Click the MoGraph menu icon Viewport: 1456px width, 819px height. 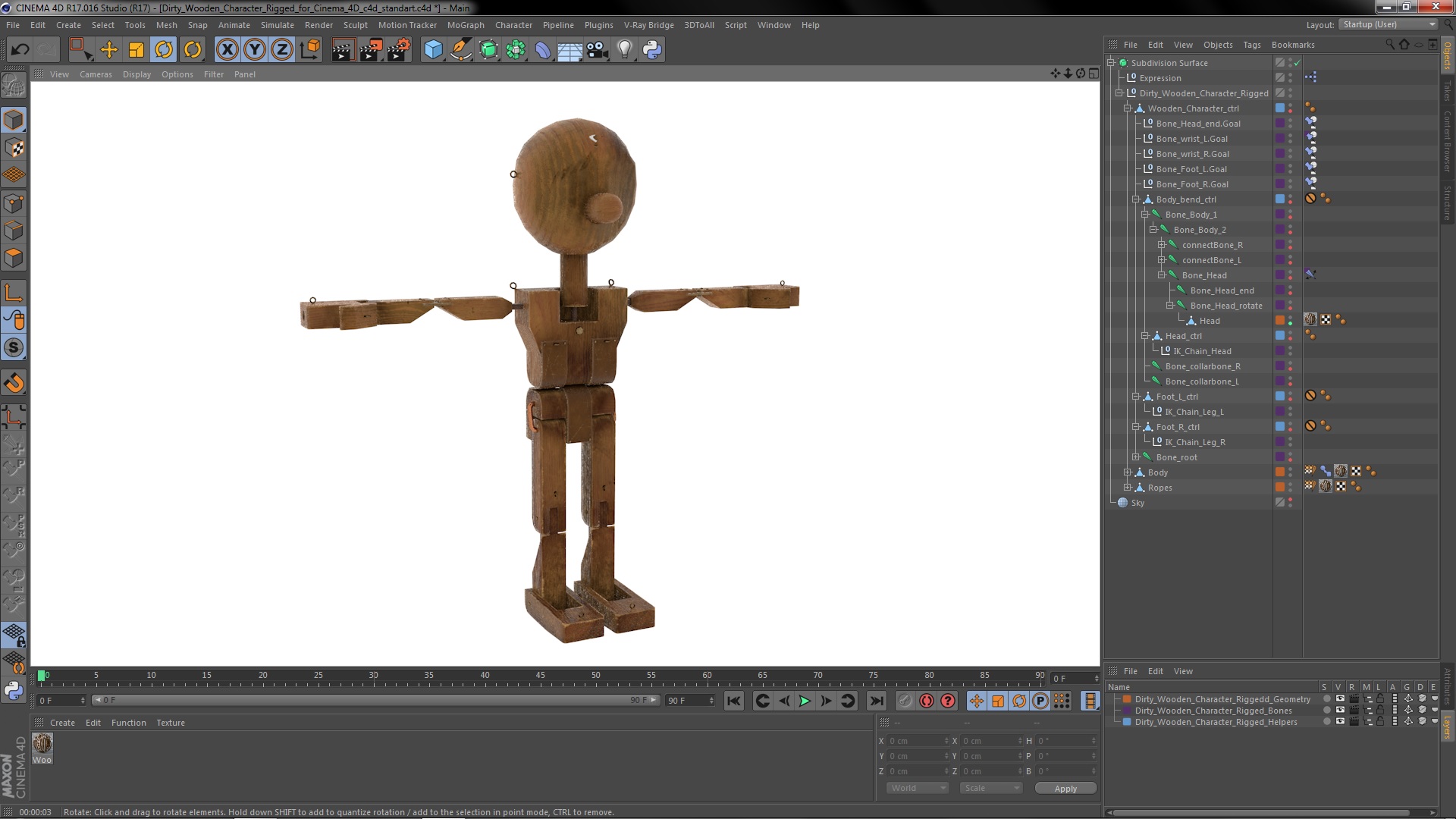click(x=466, y=24)
